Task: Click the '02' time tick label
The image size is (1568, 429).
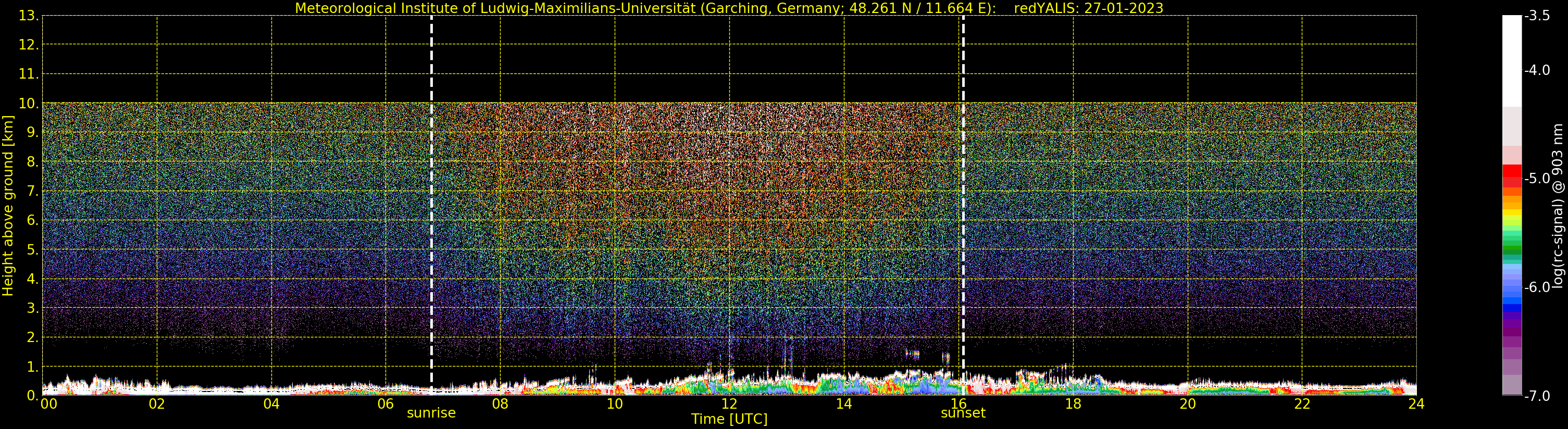Action: pyautogui.click(x=157, y=404)
